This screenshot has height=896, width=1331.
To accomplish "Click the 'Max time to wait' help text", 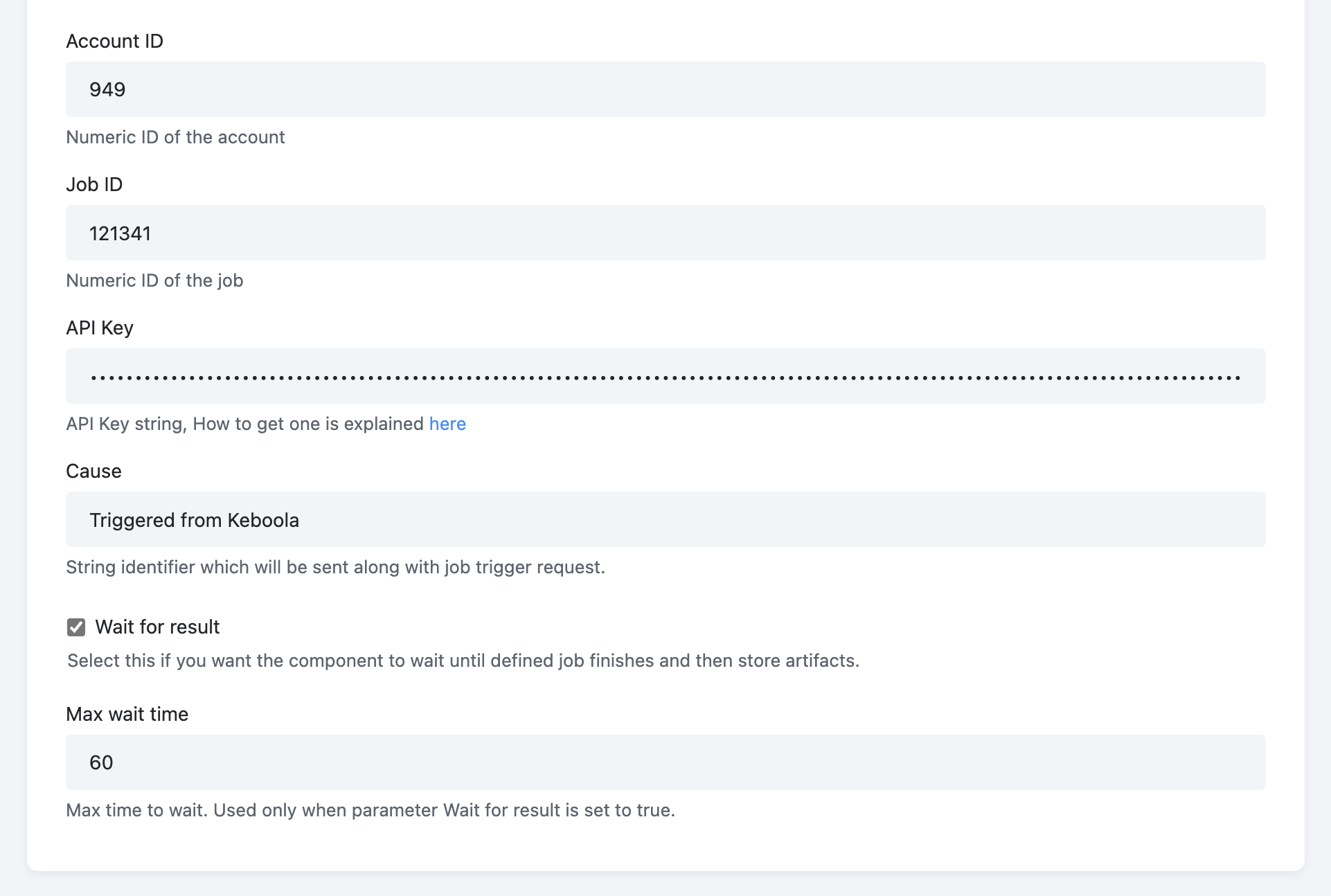I will (x=370, y=810).
